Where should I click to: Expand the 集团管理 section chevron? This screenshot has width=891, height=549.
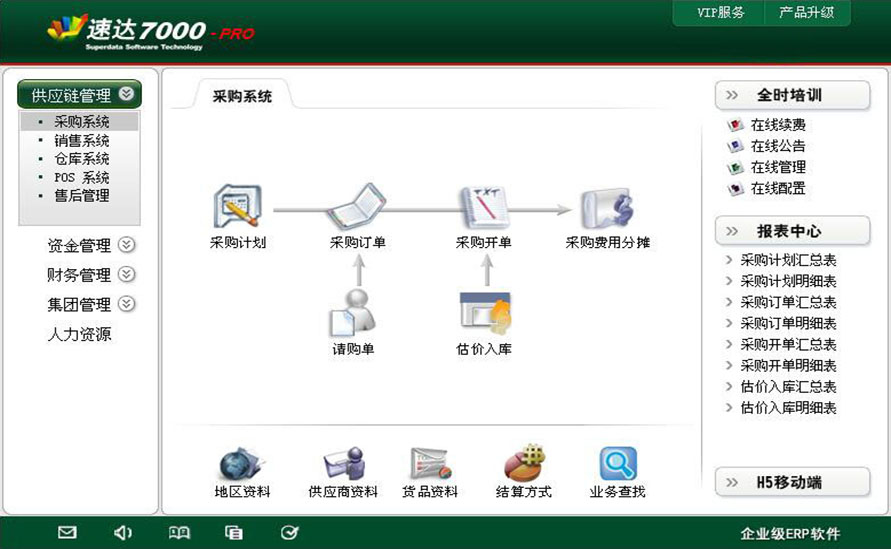point(126,304)
